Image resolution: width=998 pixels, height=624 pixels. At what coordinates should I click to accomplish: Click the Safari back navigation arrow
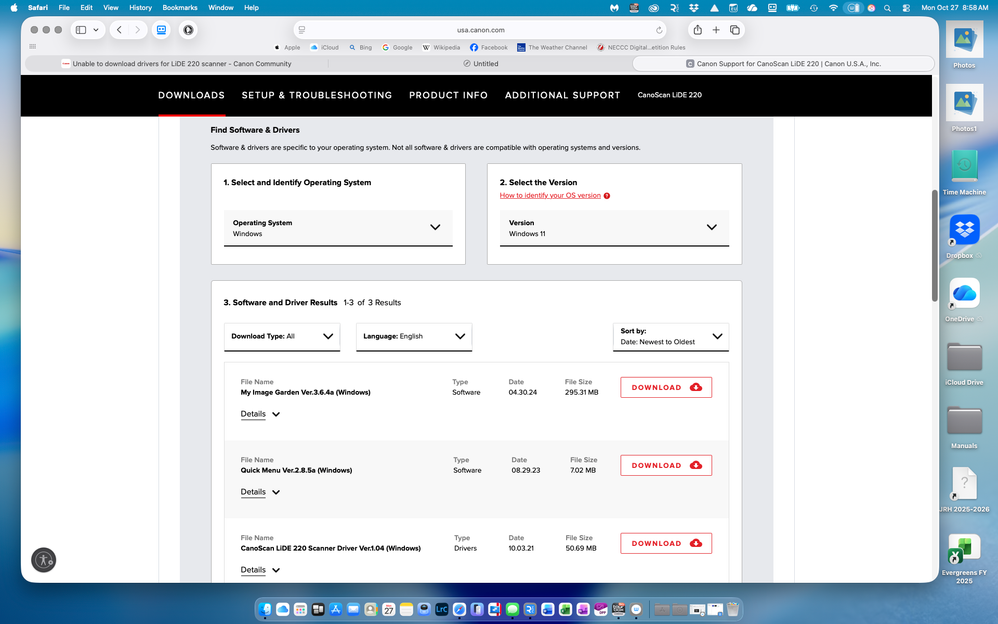pyautogui.click(x=119, y=30)
